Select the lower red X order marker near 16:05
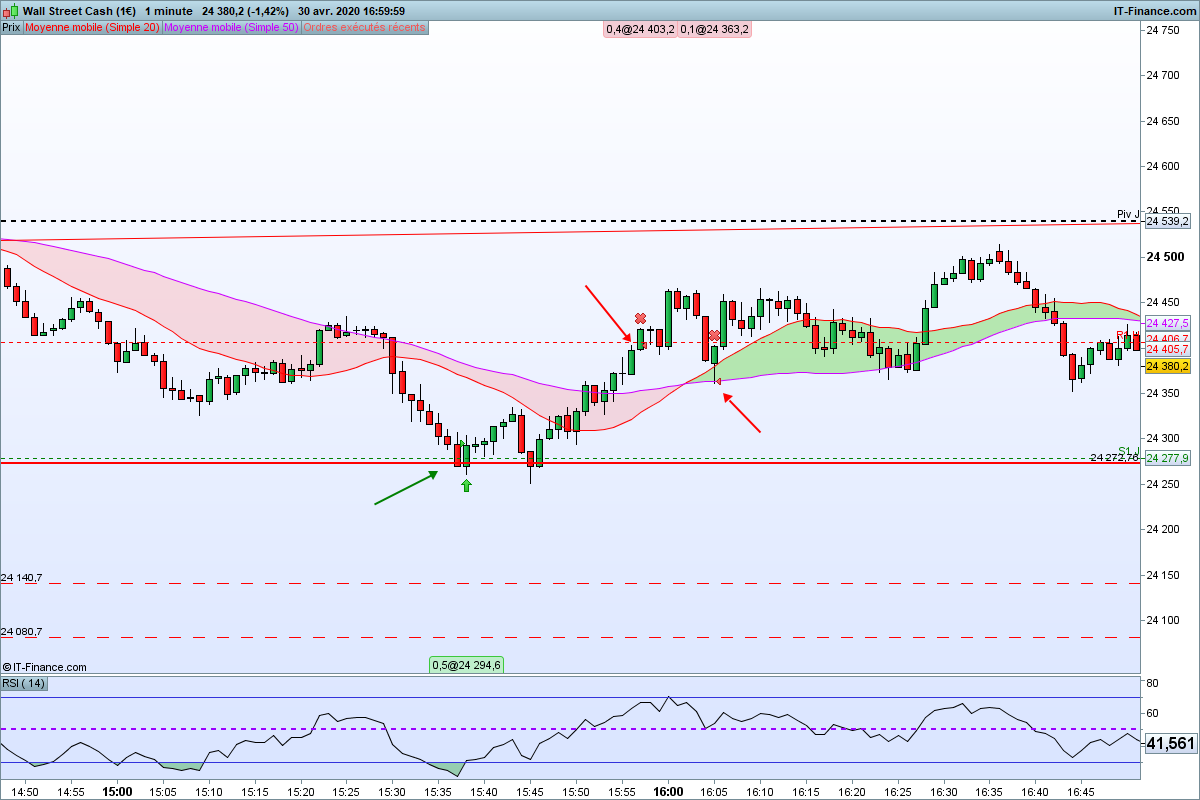1200x800 pixels. [x=715, y=336]
